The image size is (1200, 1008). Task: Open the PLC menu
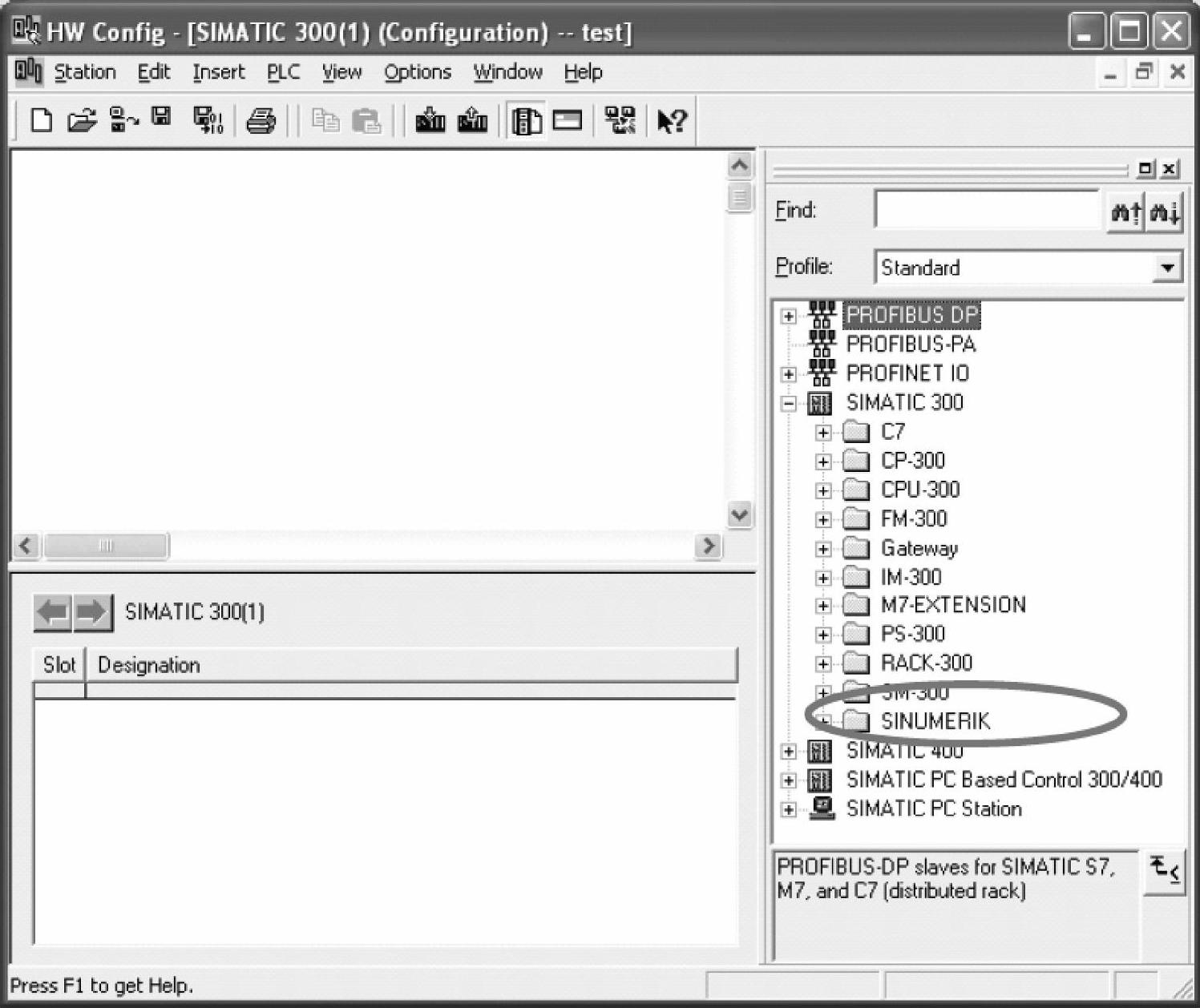(x=284, y=72)
